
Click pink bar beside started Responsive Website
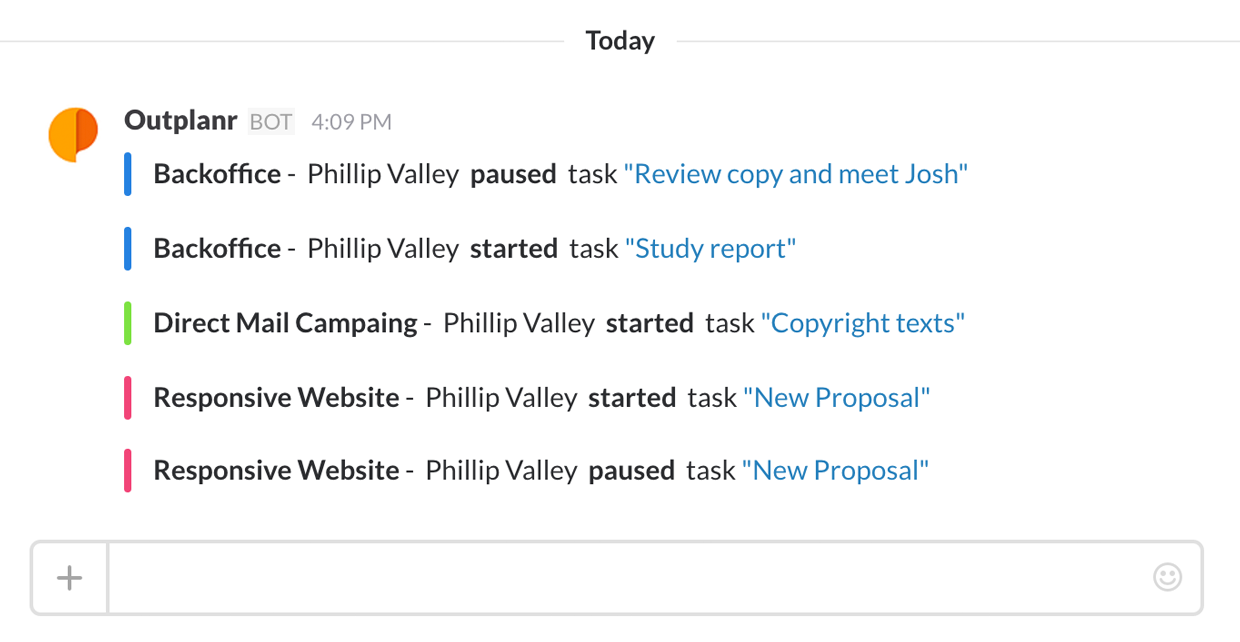pos(128,397)
